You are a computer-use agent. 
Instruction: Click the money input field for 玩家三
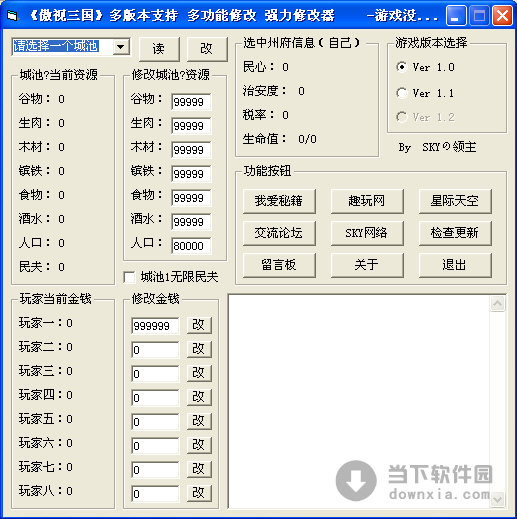(155, 374)
